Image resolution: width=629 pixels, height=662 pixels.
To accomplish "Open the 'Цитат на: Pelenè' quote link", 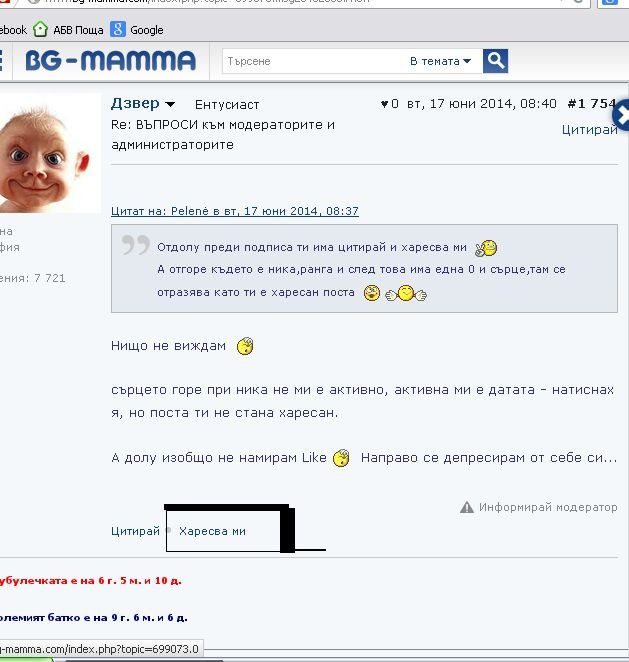I will point(235,211).
